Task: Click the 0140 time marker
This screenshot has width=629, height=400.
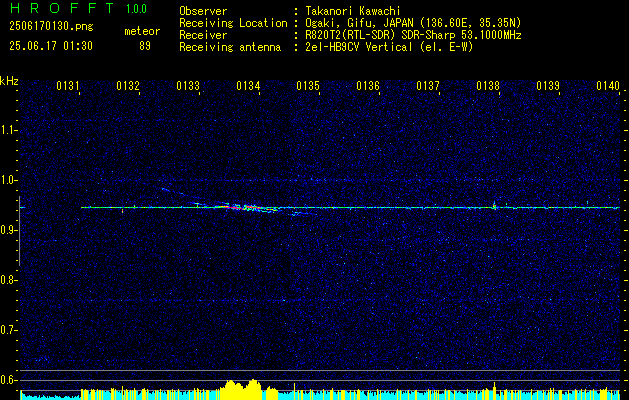Action: tap(608, 86)
